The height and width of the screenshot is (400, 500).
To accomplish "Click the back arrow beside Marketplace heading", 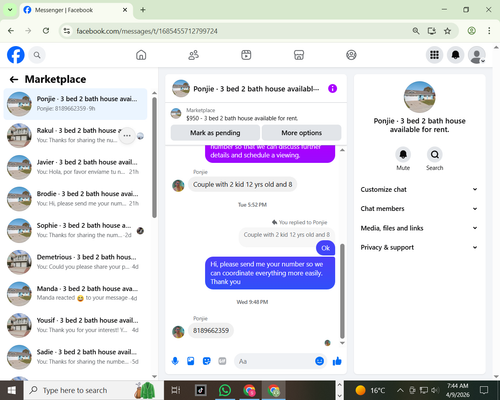I will pyautogui.click(x=14, y=79).
